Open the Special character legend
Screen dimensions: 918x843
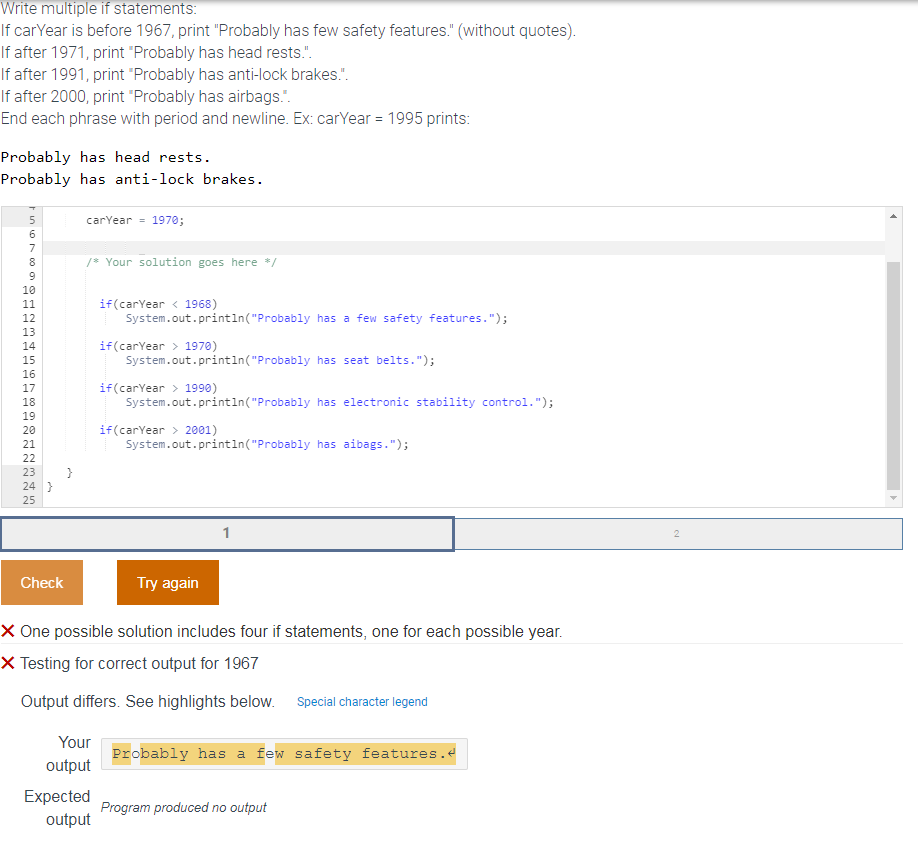tap(361, 702)
